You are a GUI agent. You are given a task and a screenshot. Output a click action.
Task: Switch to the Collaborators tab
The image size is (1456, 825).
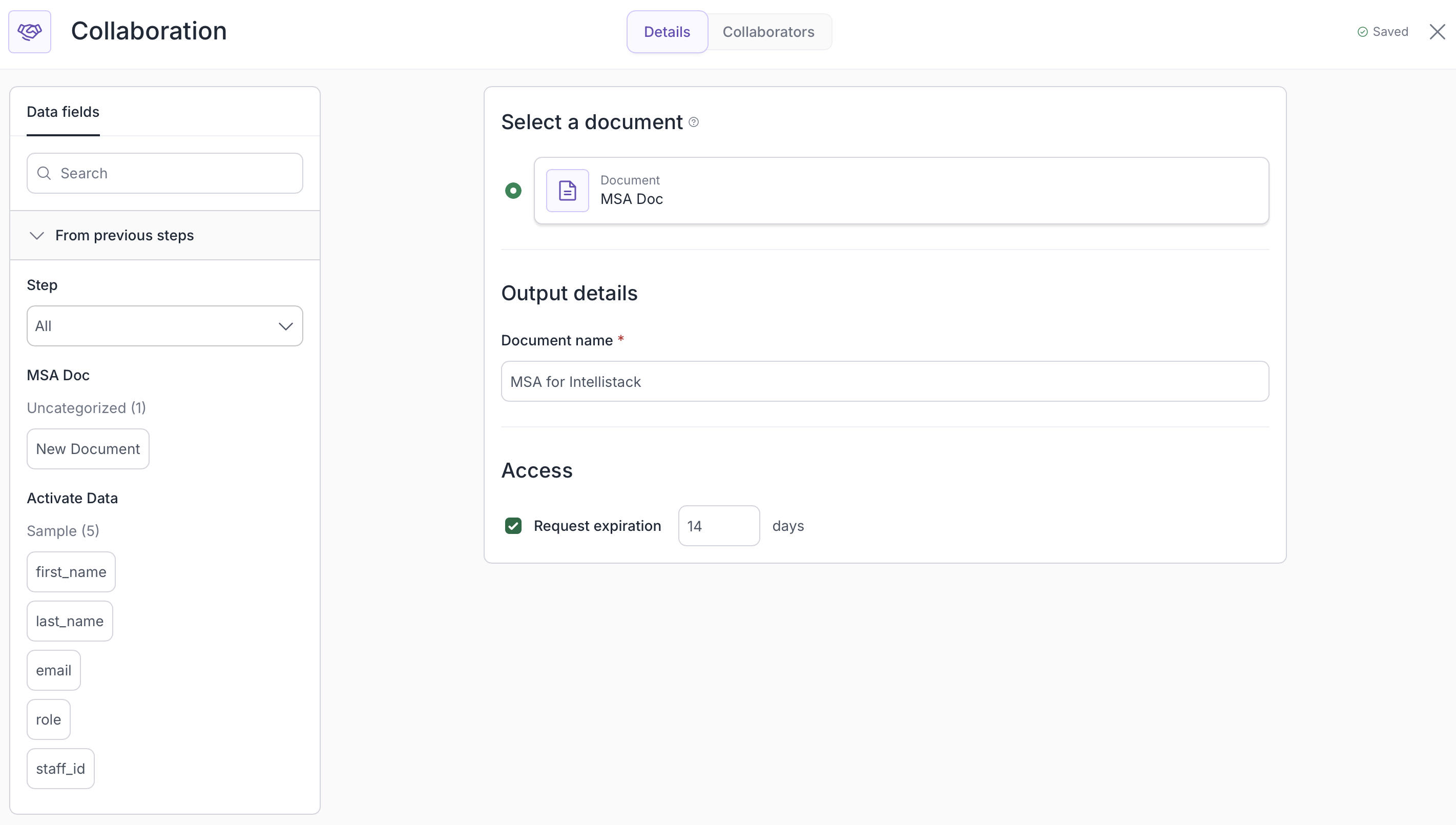tap(768, 32)
